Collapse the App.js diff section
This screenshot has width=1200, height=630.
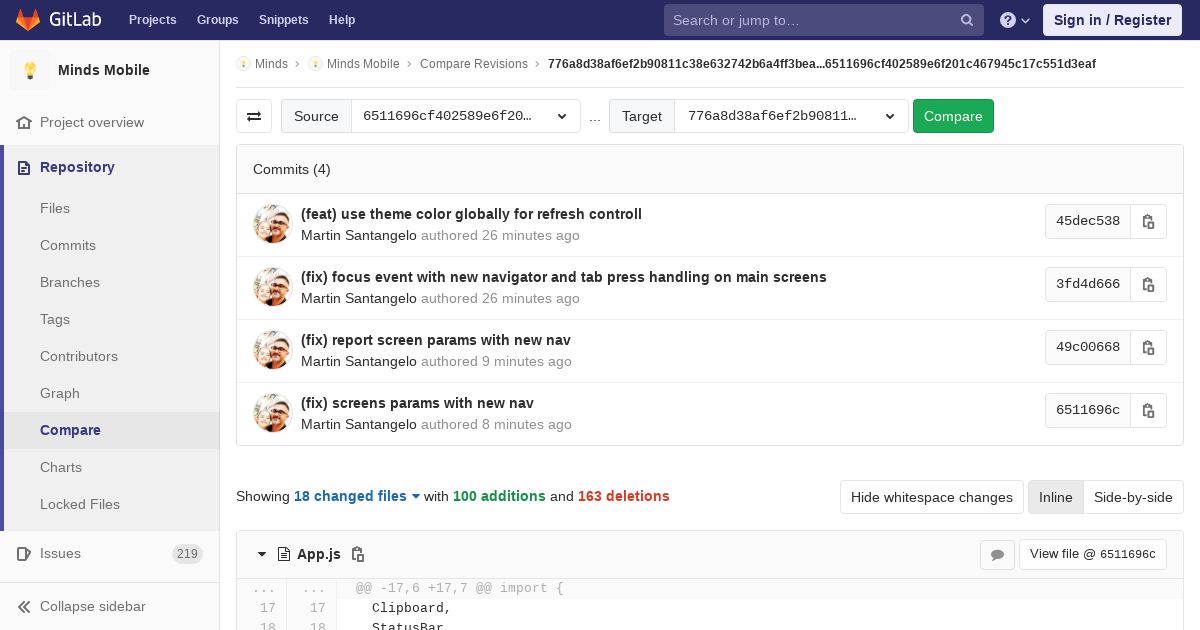point(262,554)
